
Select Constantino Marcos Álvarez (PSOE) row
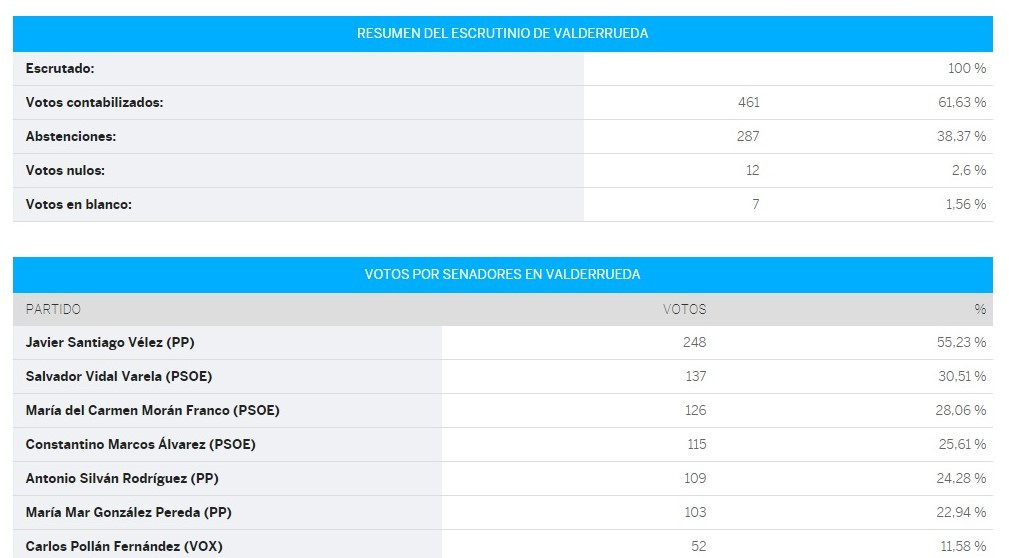(x=503, y=445)
